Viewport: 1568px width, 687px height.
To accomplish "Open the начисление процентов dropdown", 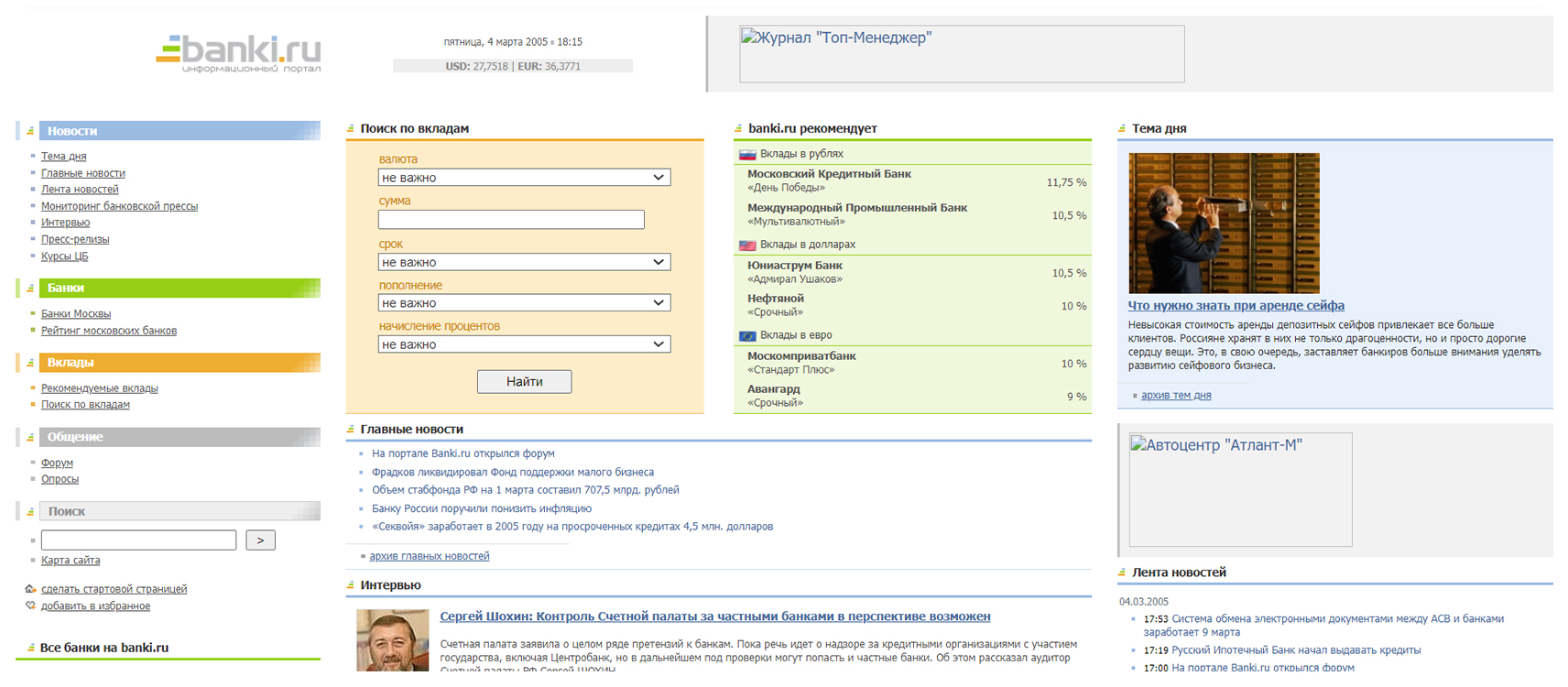I will point(524,344).
